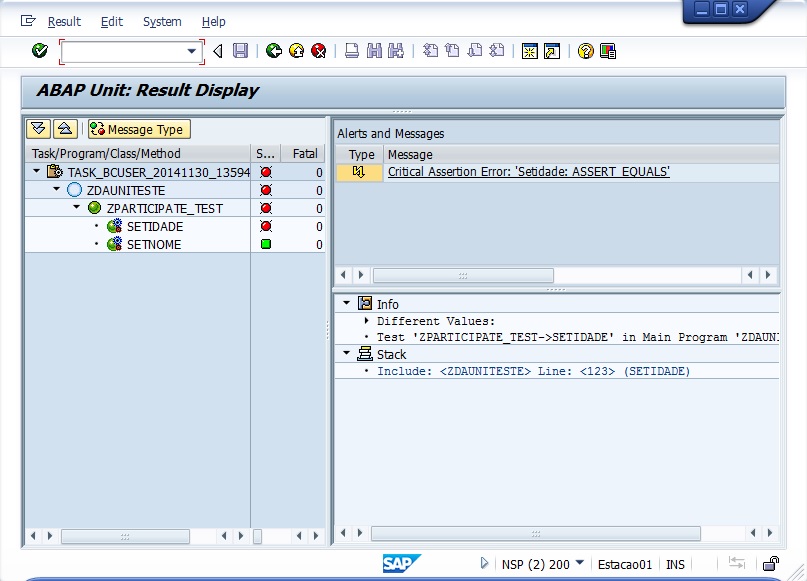
Task: Click the Print icon in toolbar
Action: [352, 51]
